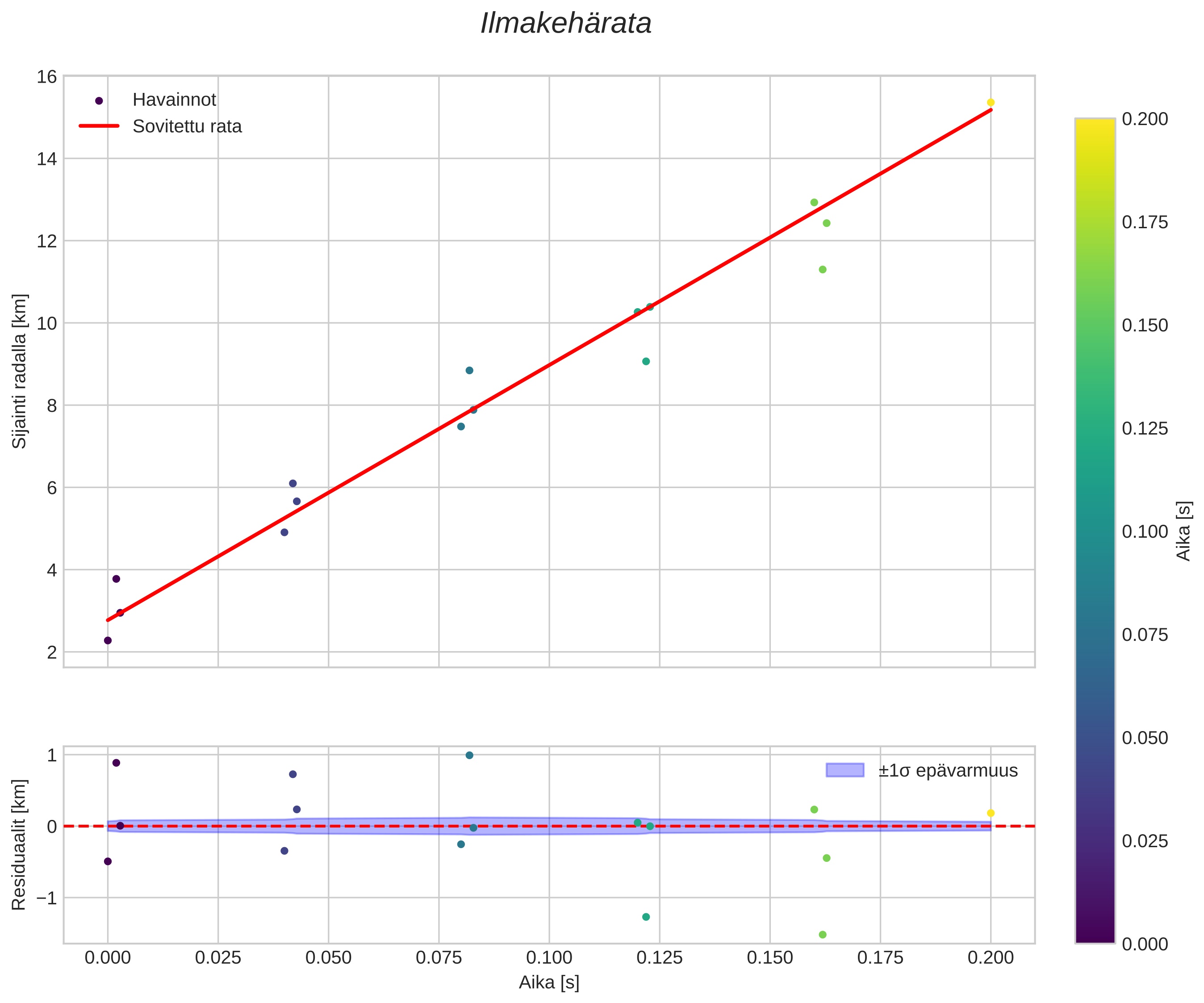Image resolution: width=1204 pixels, height=1003 pixels.
Task: Click the highest purple point near 0.000 s
Action: (x=117, y=579)
